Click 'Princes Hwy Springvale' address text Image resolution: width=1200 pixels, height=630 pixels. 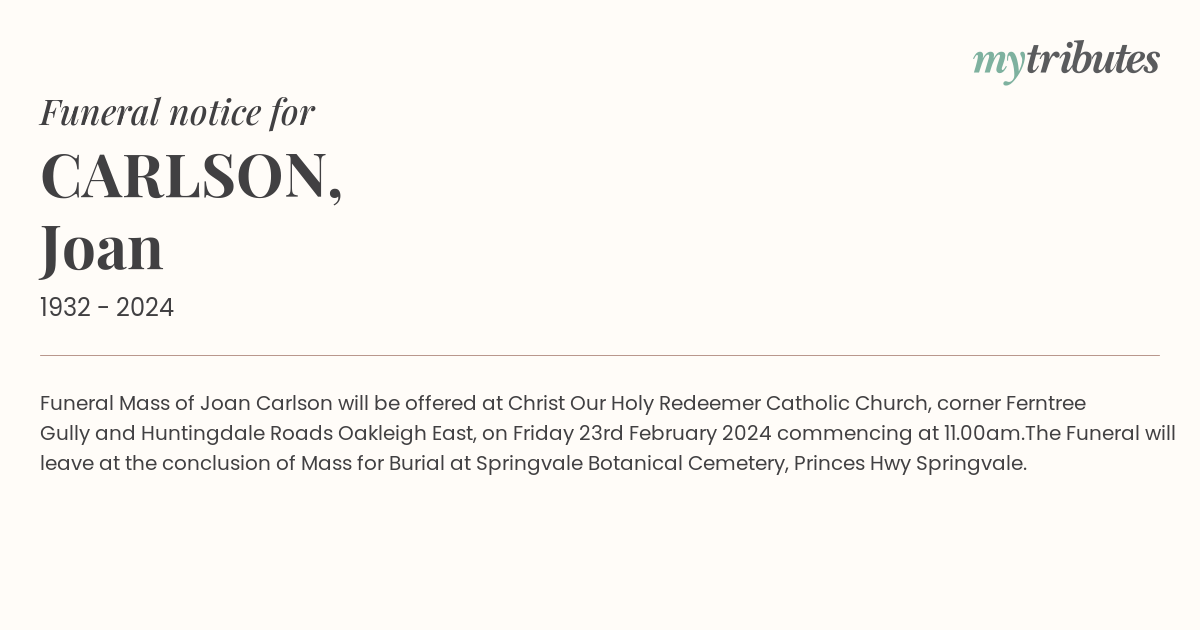908,464
